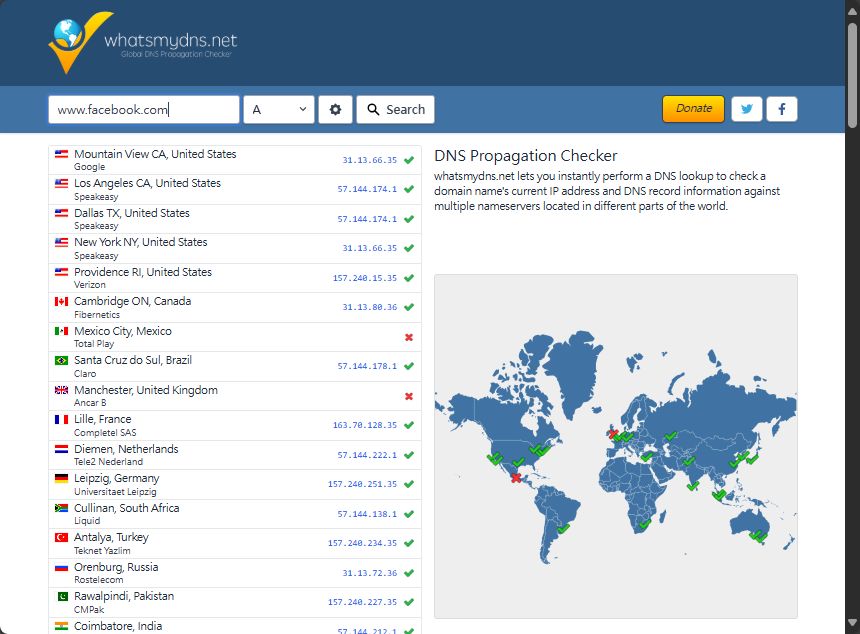
Task: Click IP 157.240.251.35 for Leipzig
Action: click(362, 484)
